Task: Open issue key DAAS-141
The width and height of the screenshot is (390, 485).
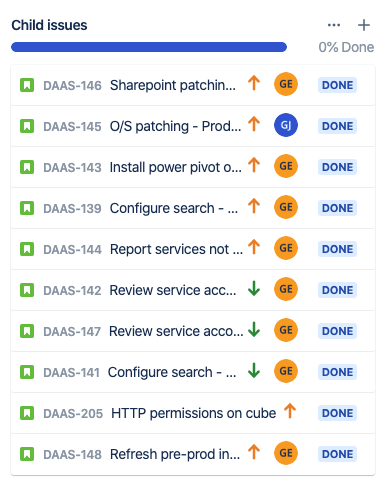Action: click(x=72, y=373)
